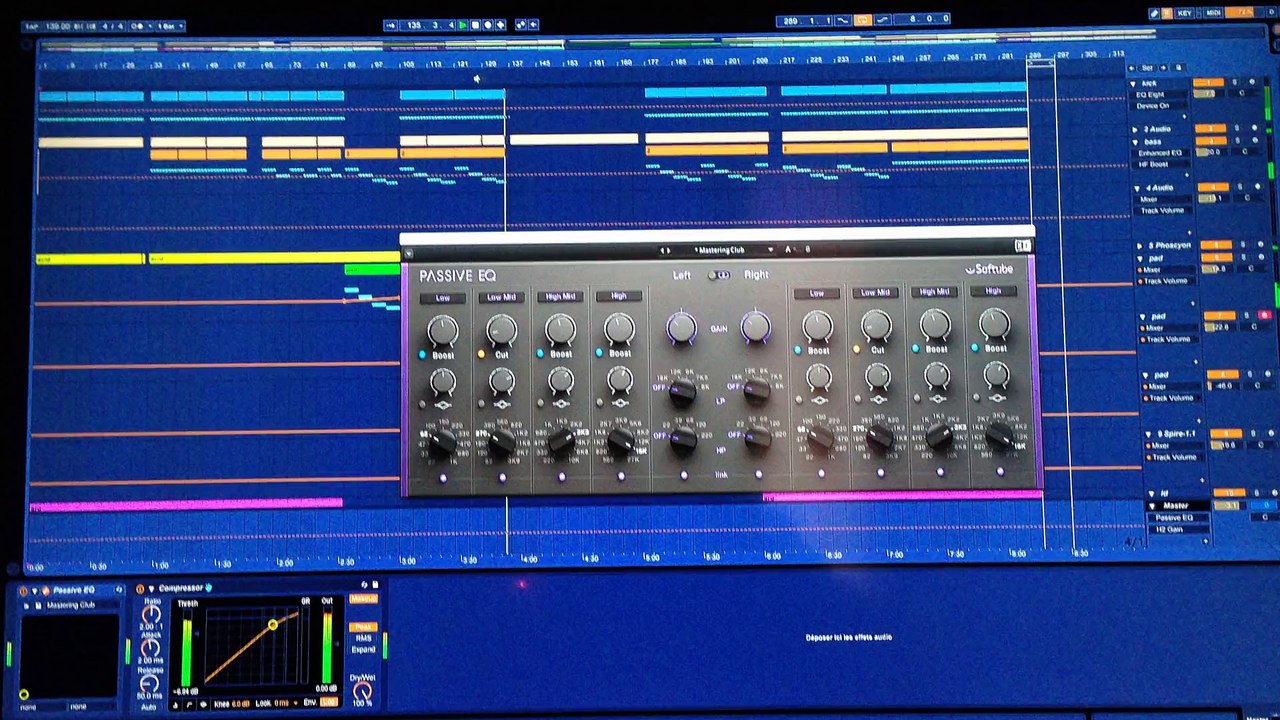This screenshot has height=720, width=1280.
Task: Show the Compressor collapsed view icon
Action: tap(177, 704)
